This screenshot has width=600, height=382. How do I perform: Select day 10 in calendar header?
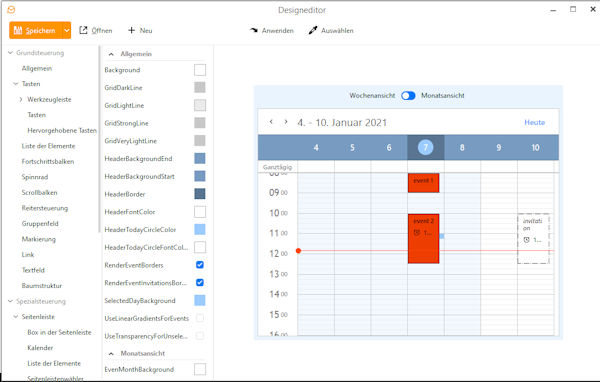[535, 147]
